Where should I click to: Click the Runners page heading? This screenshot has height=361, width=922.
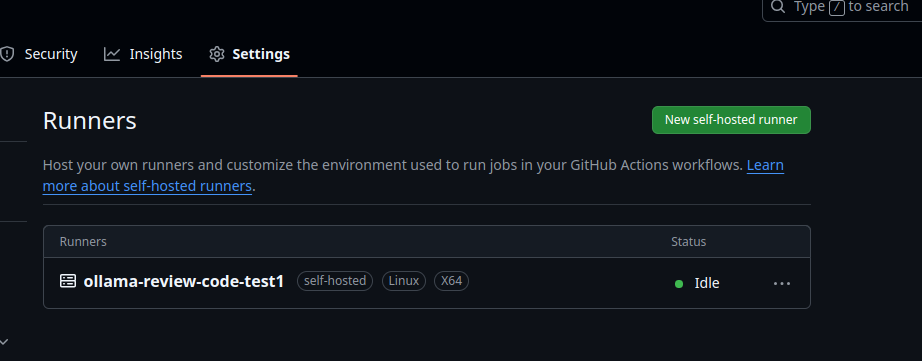[90, 121]
